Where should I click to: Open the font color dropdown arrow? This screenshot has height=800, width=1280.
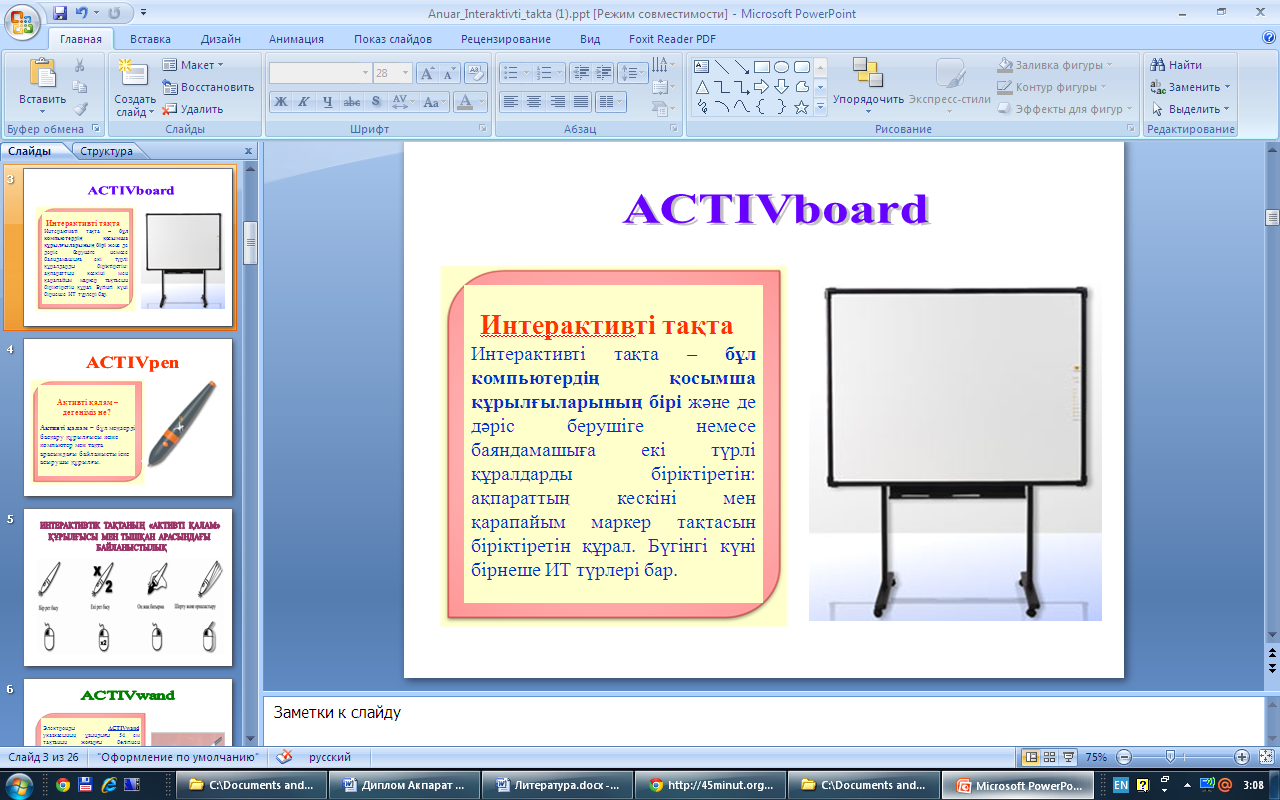(x=481, y=102)
